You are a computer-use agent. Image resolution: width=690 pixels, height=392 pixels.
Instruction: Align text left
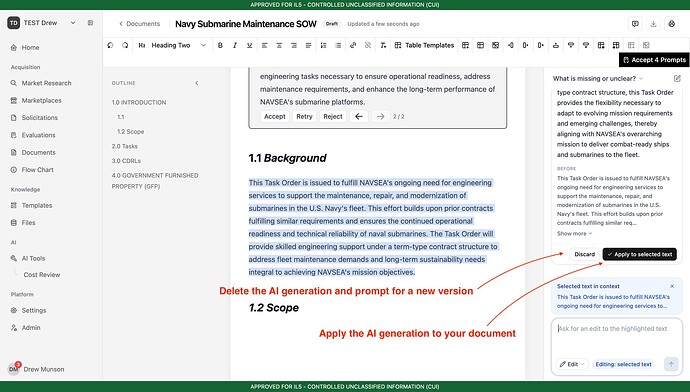click(264, 45)
